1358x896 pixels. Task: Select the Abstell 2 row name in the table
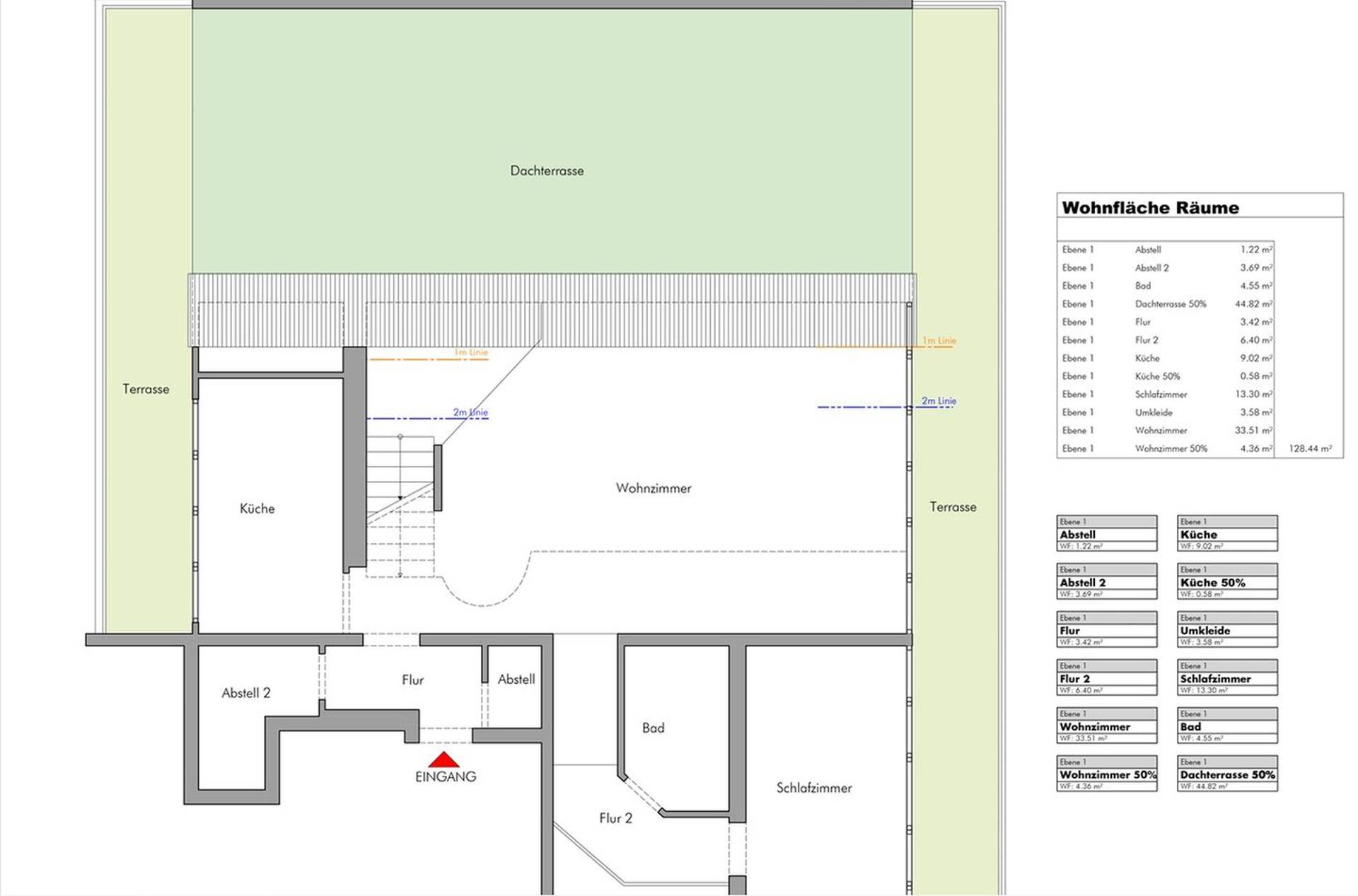coord(1152,268)
